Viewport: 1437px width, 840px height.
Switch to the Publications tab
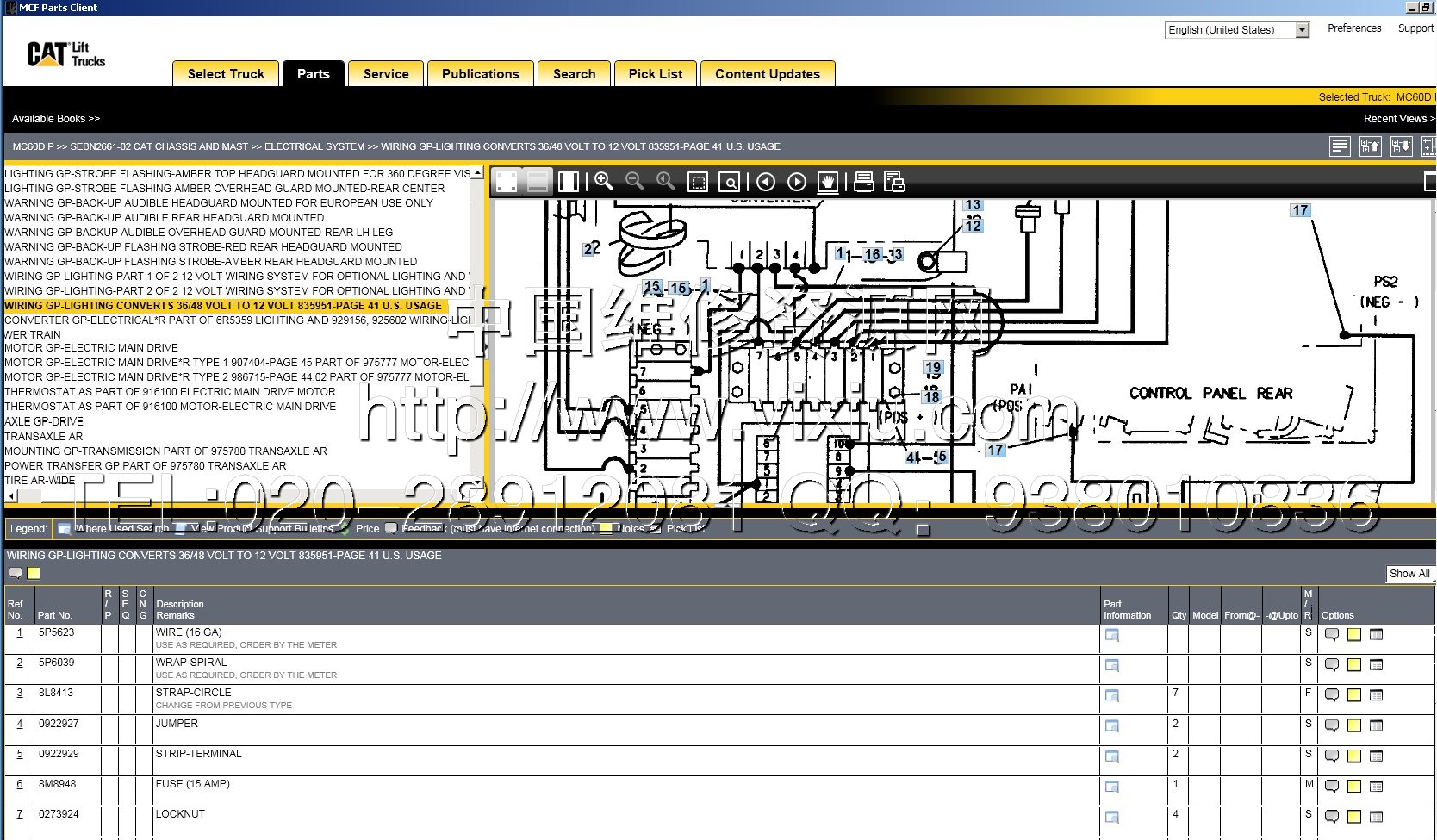(x=480, y=74)
